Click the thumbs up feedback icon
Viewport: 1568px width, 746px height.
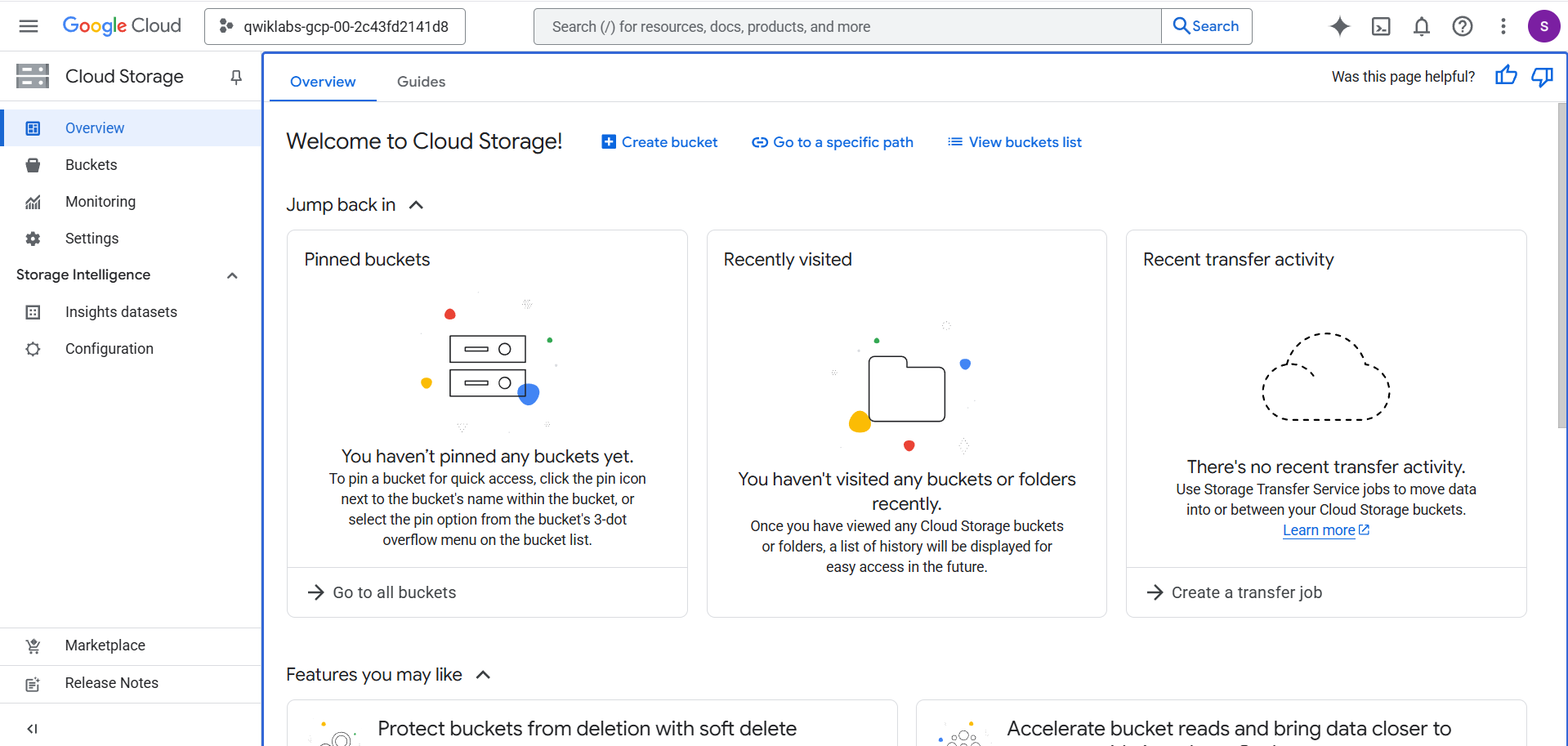click(x=1505, y=76)
